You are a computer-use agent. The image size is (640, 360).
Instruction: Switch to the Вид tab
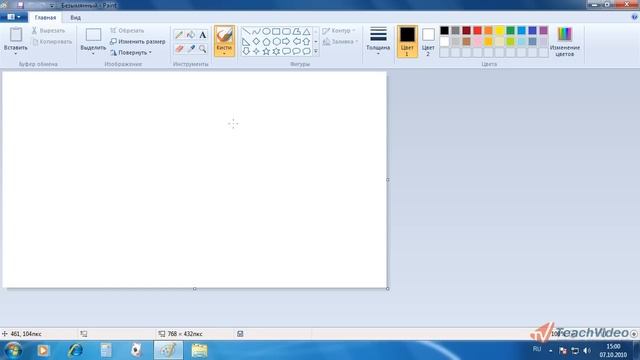pos(76,18)
